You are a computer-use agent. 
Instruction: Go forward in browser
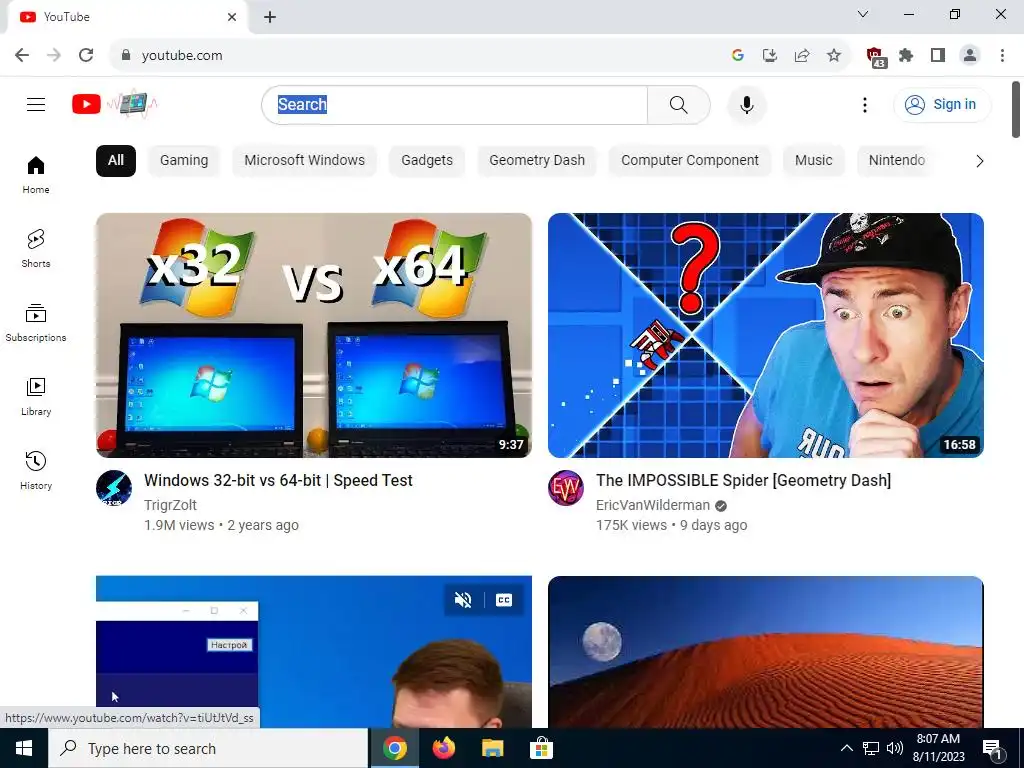point(54,56)
